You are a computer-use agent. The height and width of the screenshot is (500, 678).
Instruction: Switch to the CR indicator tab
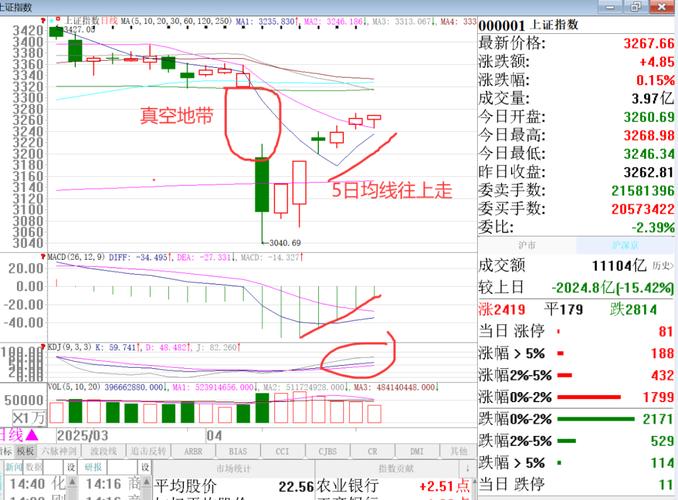(372, 452)
